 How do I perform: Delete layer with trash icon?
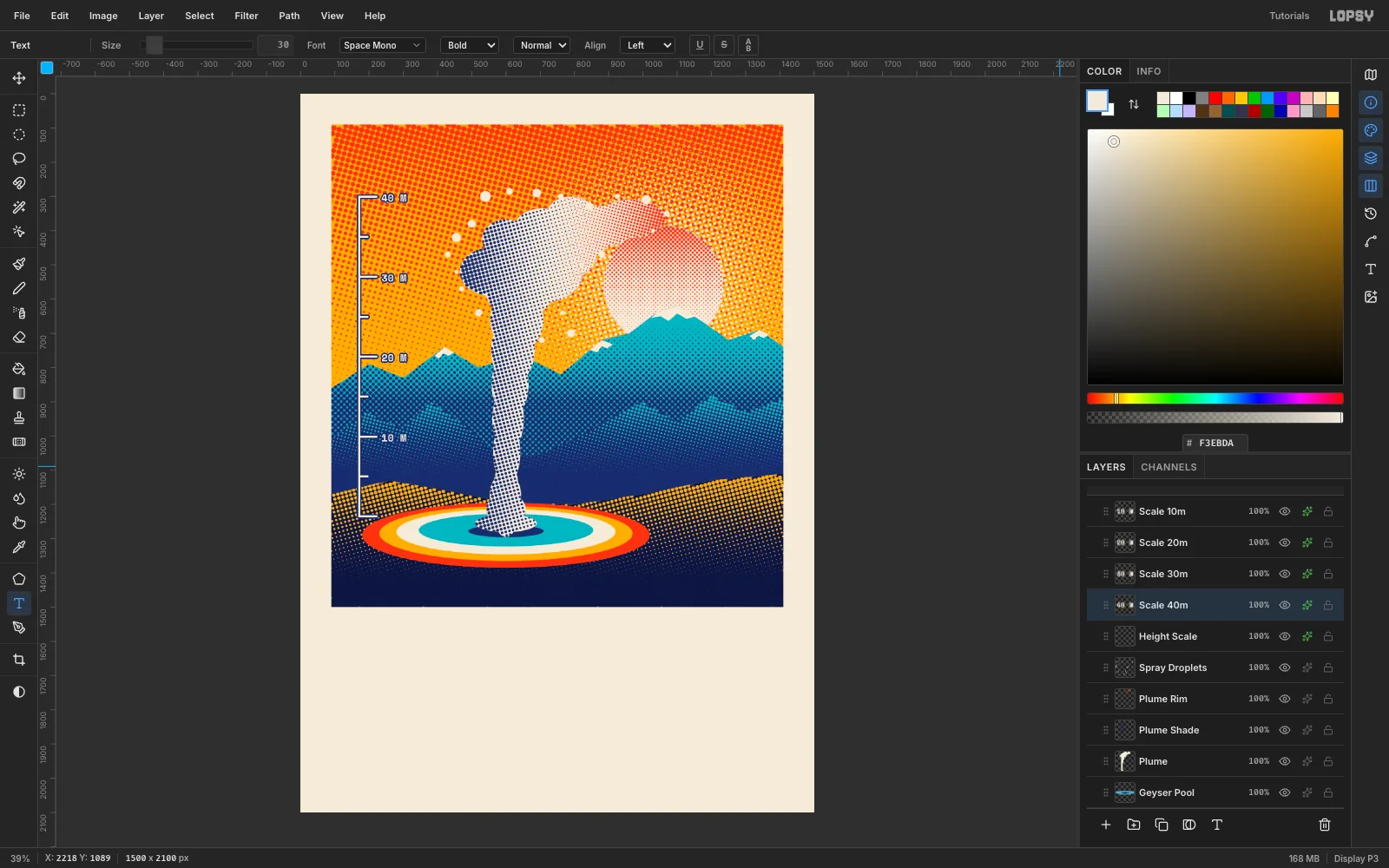1325,825
